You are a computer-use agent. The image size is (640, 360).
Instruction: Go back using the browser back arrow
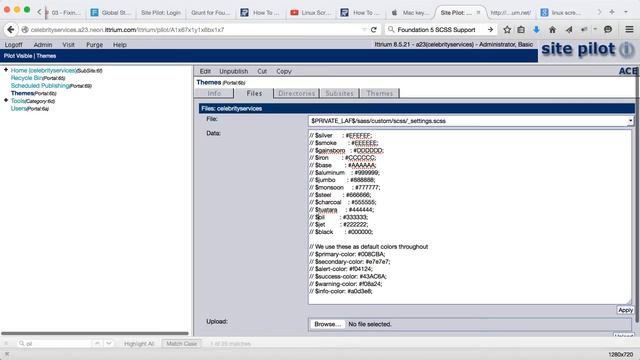[11, 30]
